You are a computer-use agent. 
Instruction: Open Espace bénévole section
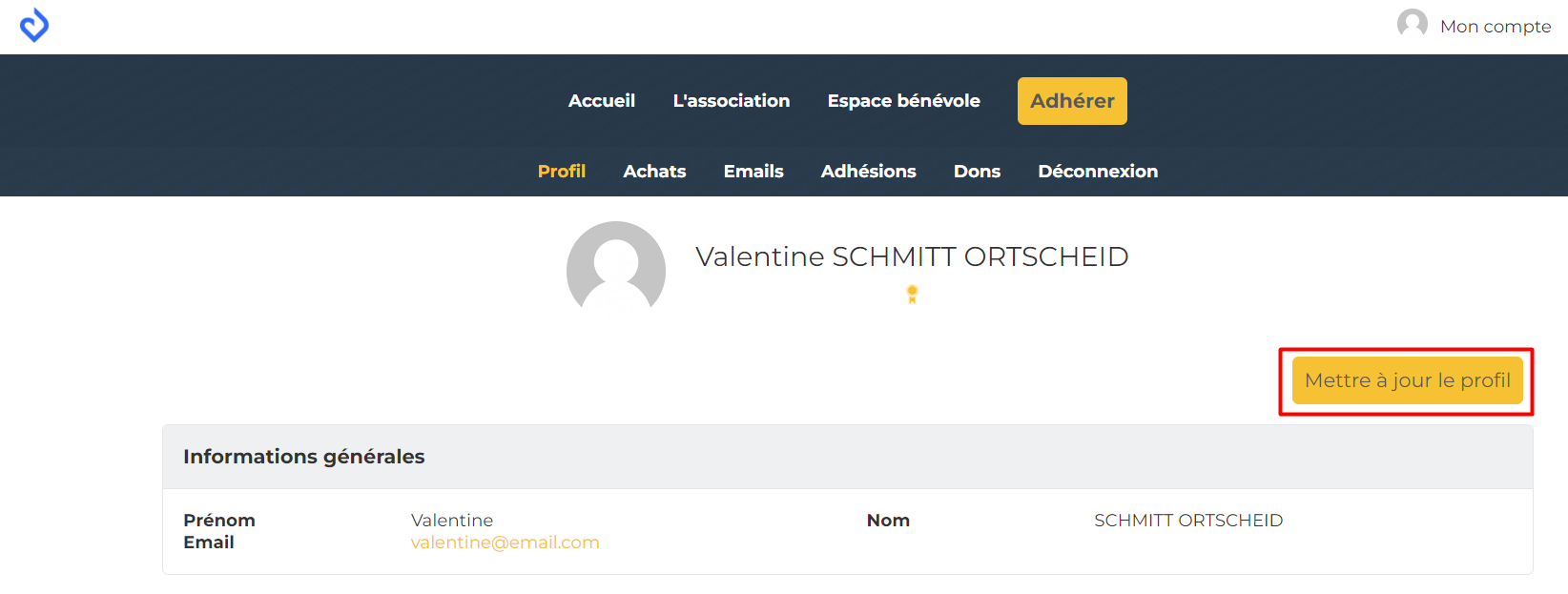904,101
